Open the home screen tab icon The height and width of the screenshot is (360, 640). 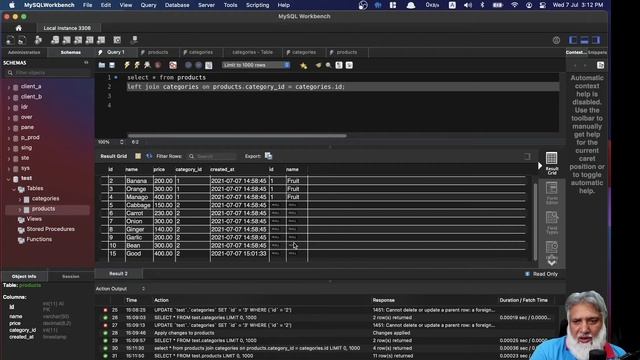pyautogui.click(x=18, y=28)
